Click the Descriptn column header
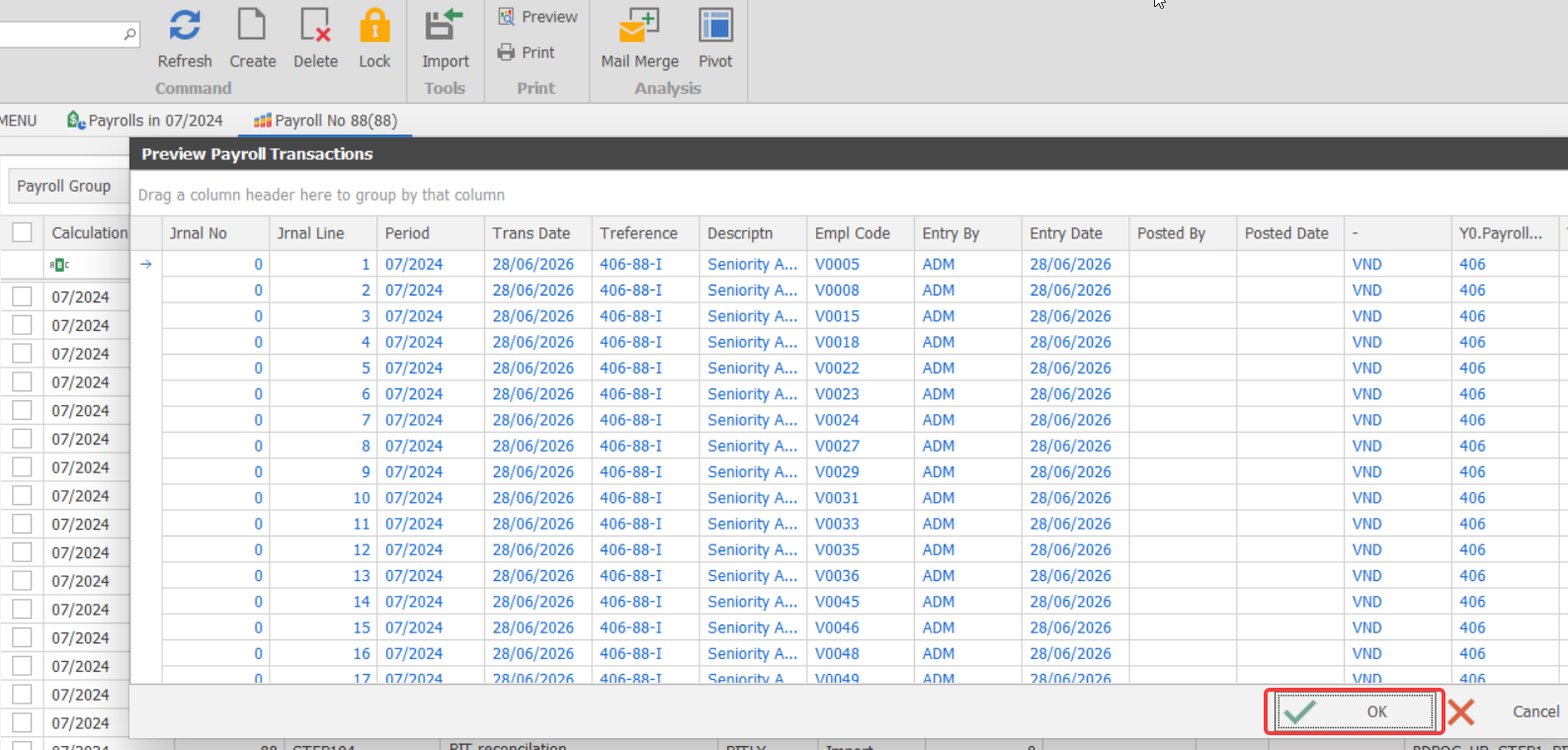This screenshot has width=1568, height=750. (x=753, y=233)
